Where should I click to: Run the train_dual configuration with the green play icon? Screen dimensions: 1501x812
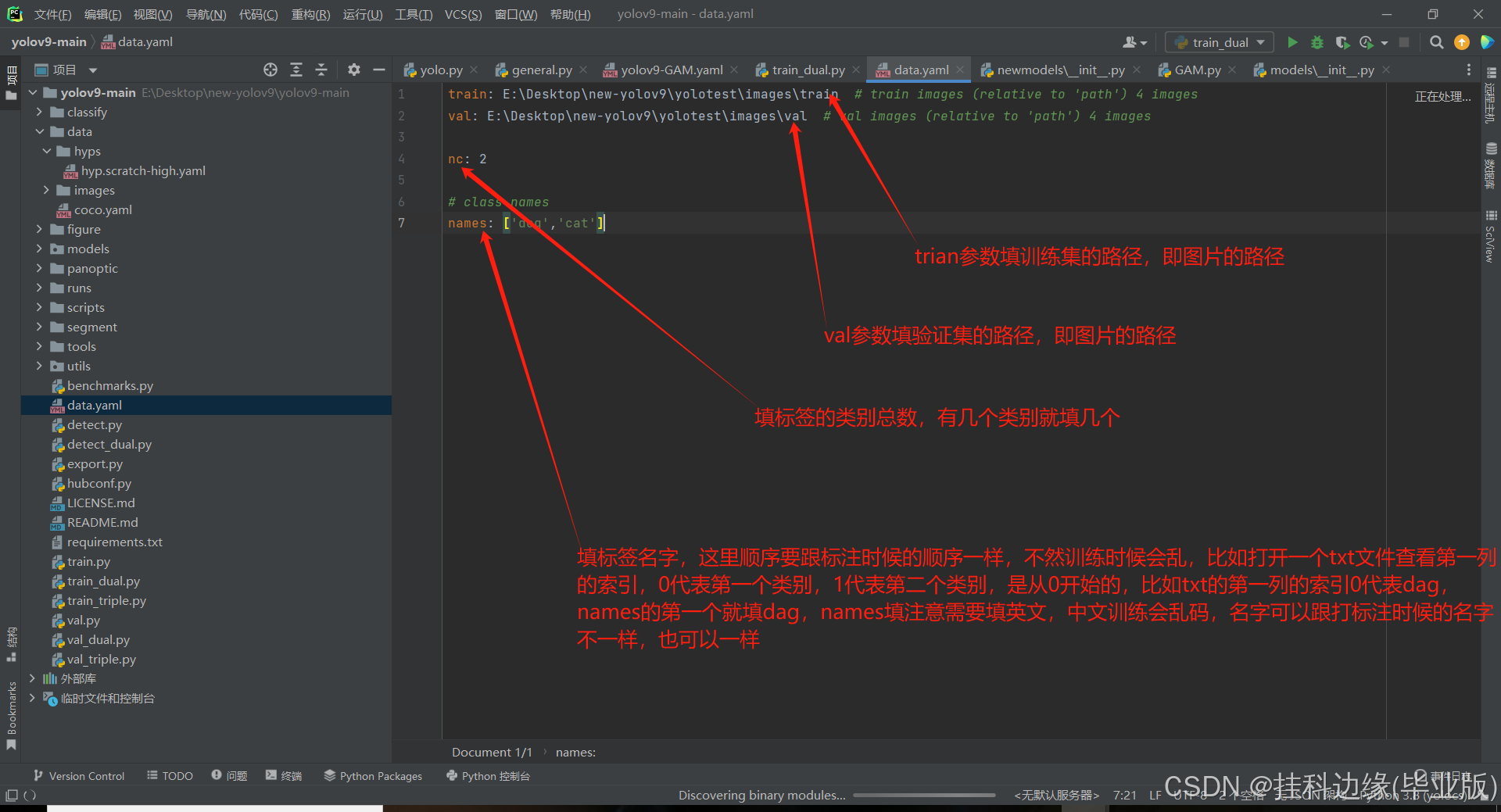click(1292, 42)
